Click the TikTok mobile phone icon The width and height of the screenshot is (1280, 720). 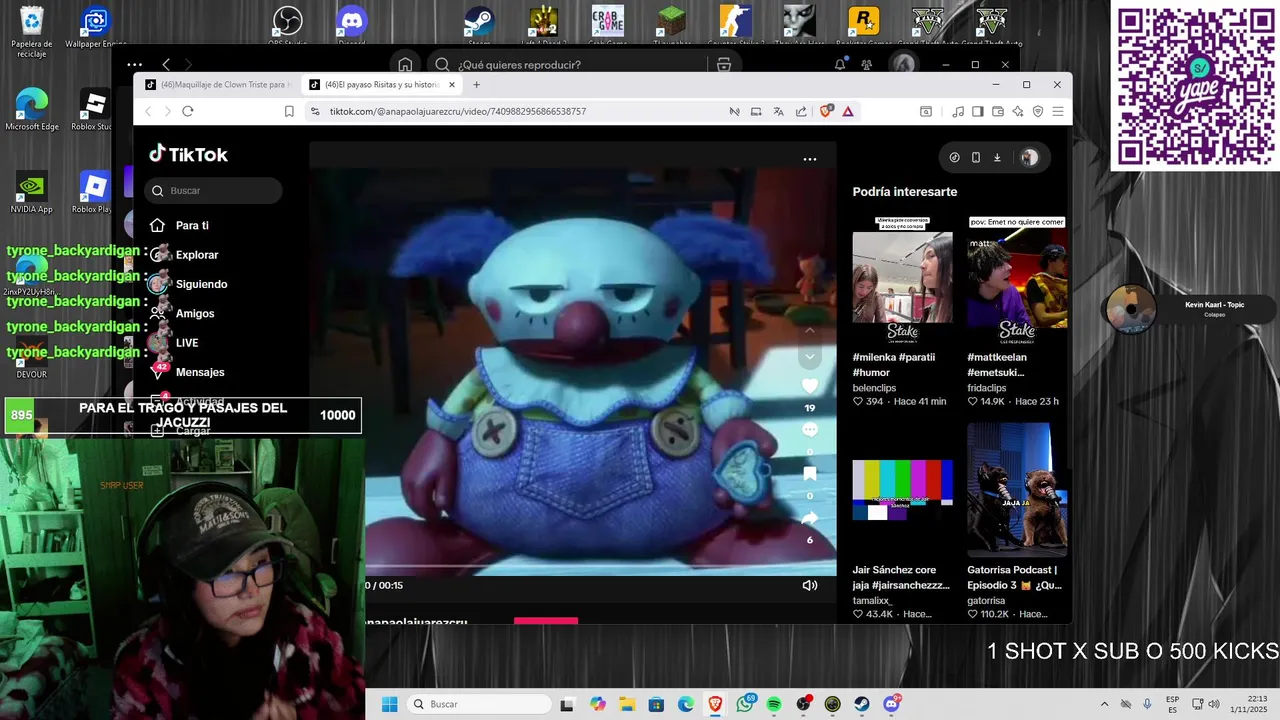pos(976,157)
